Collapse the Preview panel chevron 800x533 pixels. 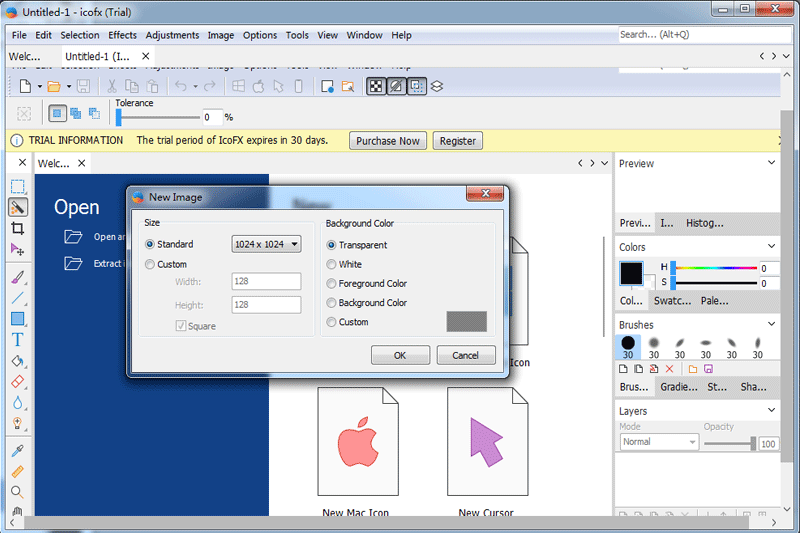(771, 163)
